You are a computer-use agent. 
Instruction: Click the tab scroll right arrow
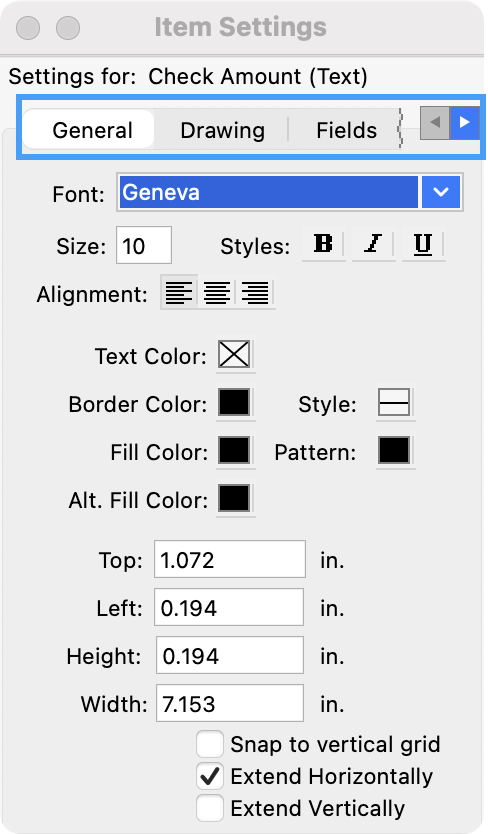click(465, 123)
